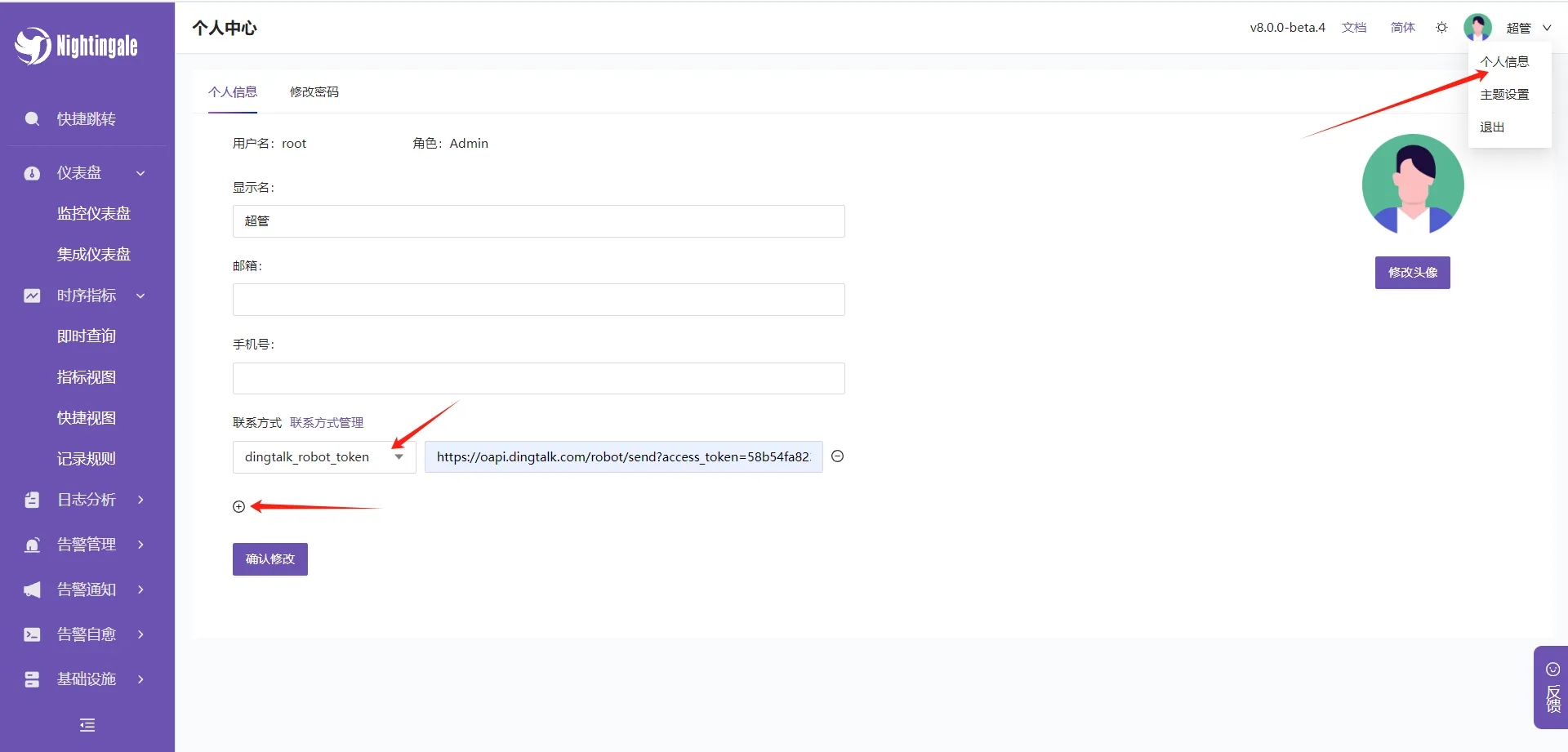Click the 修改头像 button
This screenshot has height=752, width=1568.
[x=1412, y=273]
